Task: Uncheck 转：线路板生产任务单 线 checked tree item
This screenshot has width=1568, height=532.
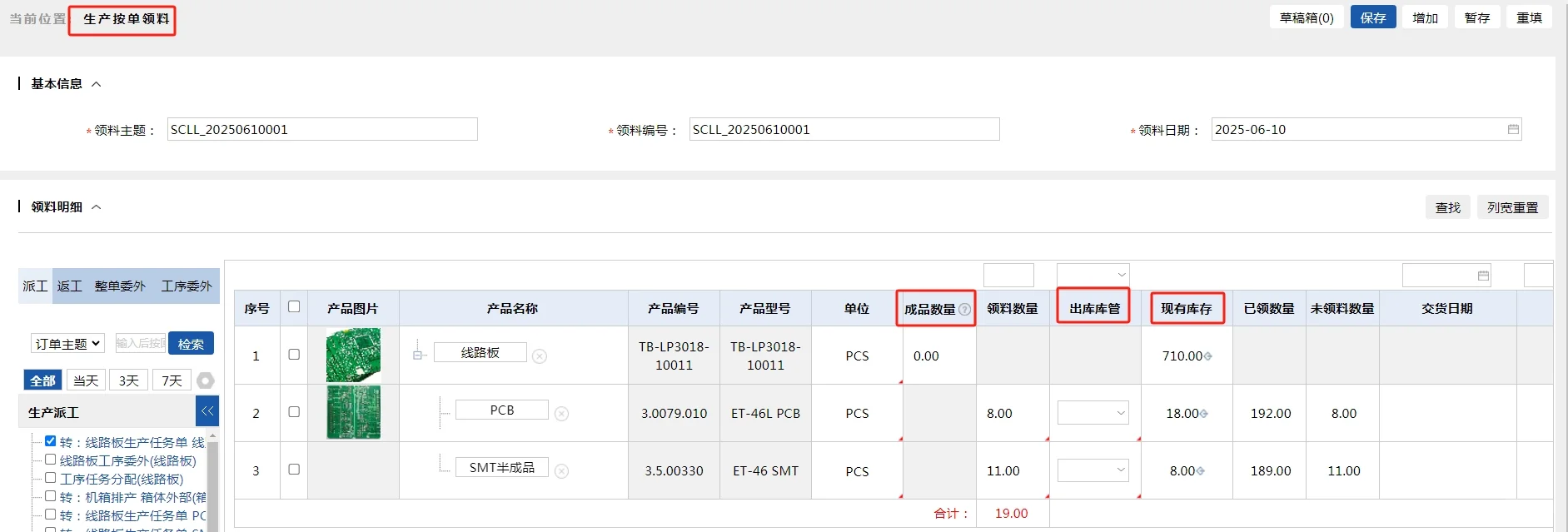Action: pos(50,441)
